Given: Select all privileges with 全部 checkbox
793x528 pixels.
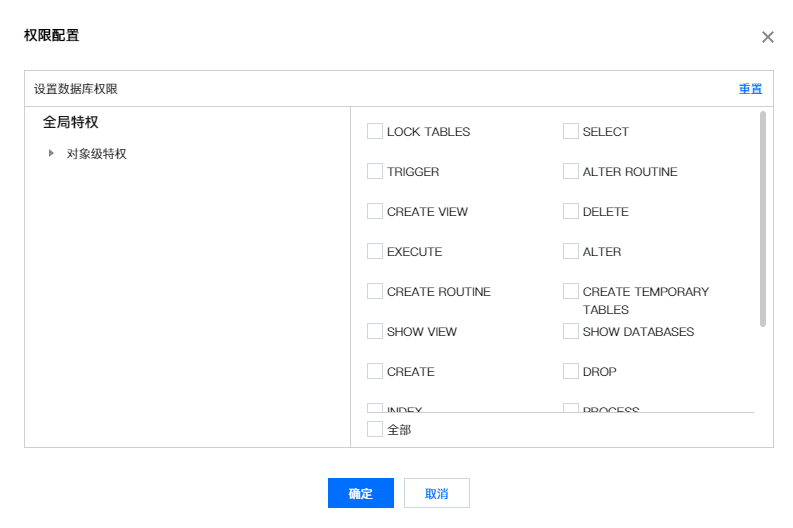Looking at the screenshot, I should click(x=375, y=429).
